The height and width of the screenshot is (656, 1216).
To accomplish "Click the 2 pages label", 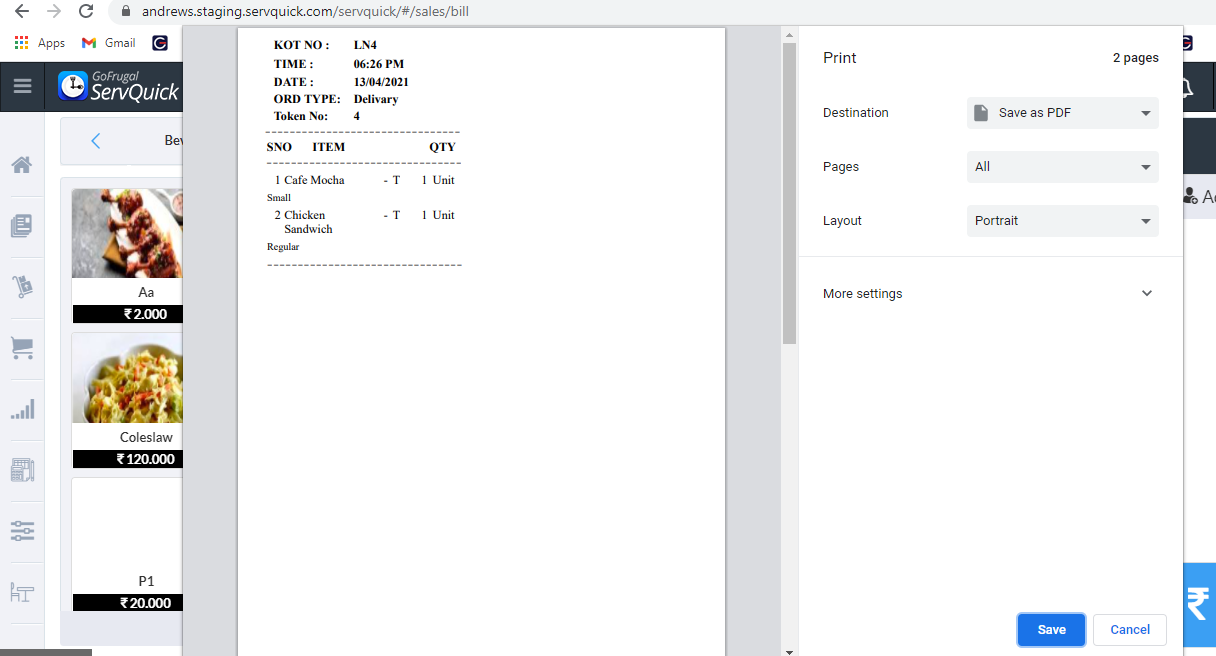I will coord(1136,58).
